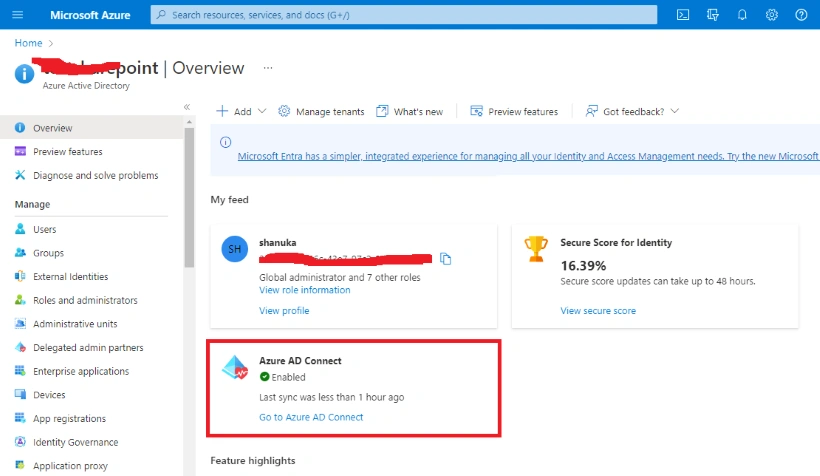
Task: Open the Microsoft Entra banner link
Action: click(x=528, y=156)
